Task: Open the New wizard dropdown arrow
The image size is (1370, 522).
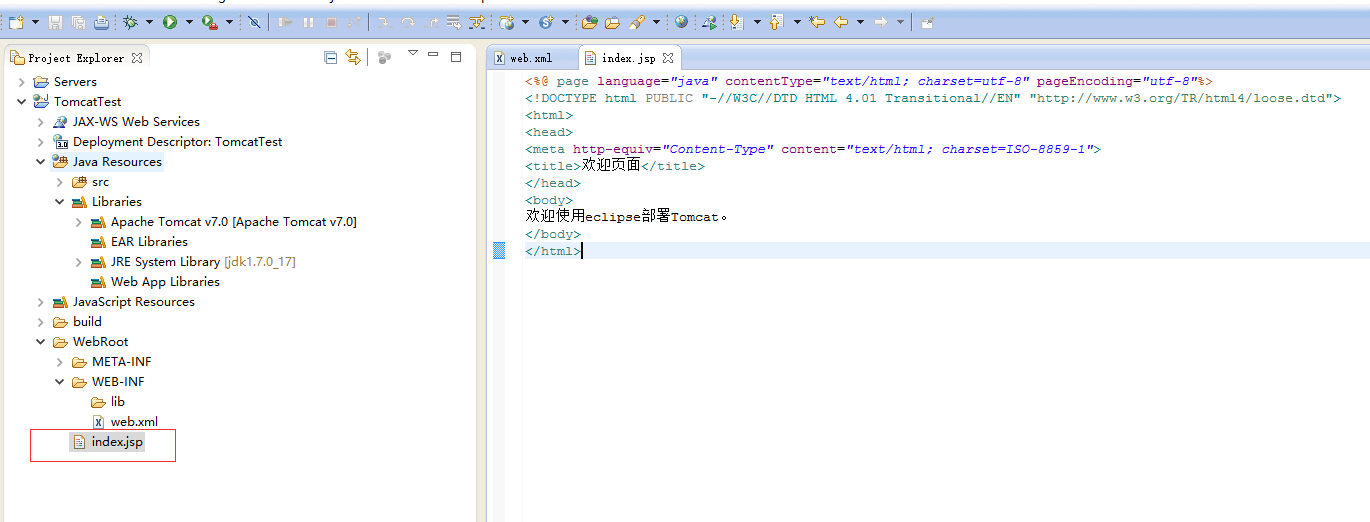Action: pyautogui.click(x=35, y=22)
